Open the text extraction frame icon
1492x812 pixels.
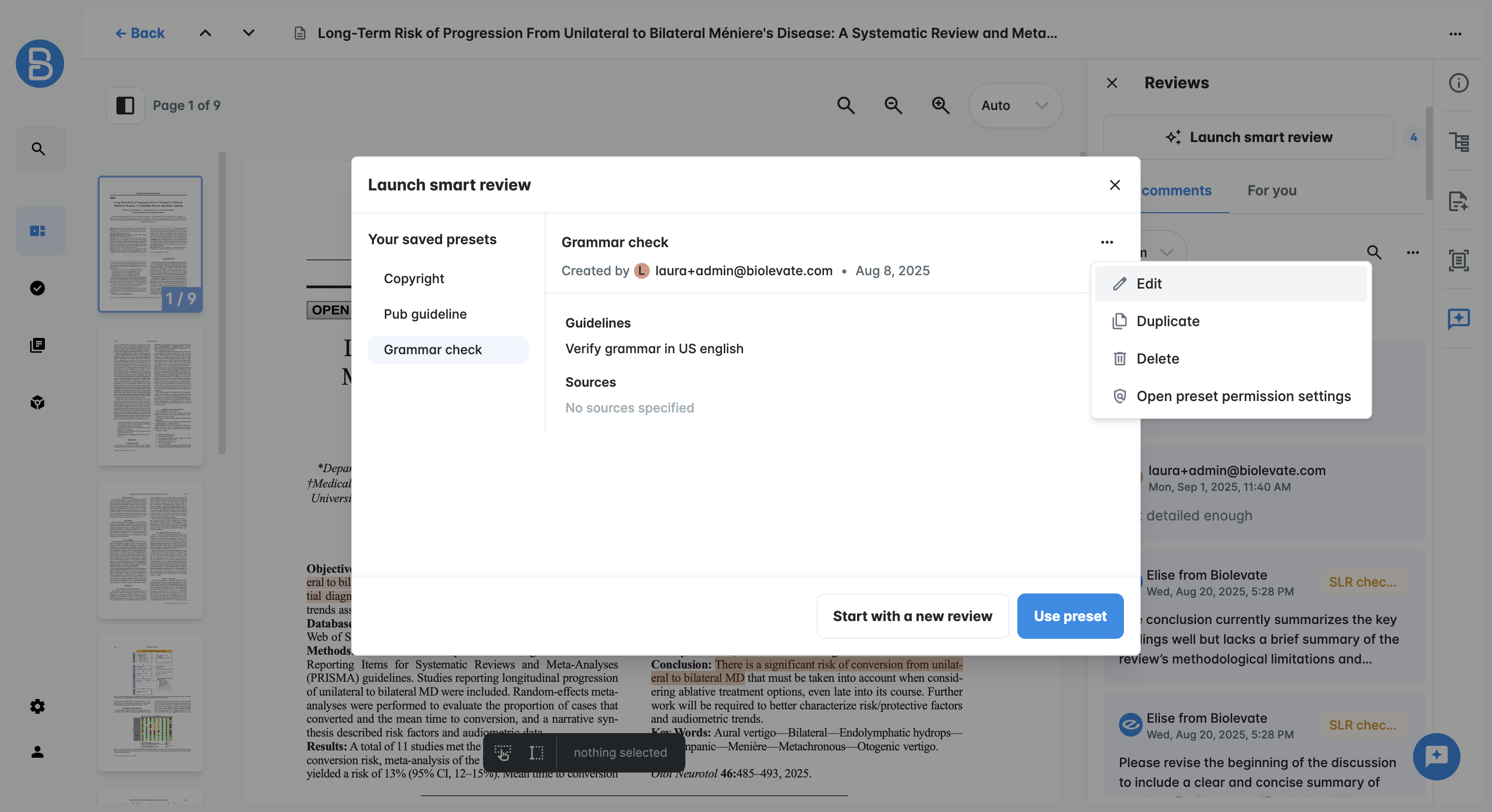pyautogui.click(x=1458, y=260)
